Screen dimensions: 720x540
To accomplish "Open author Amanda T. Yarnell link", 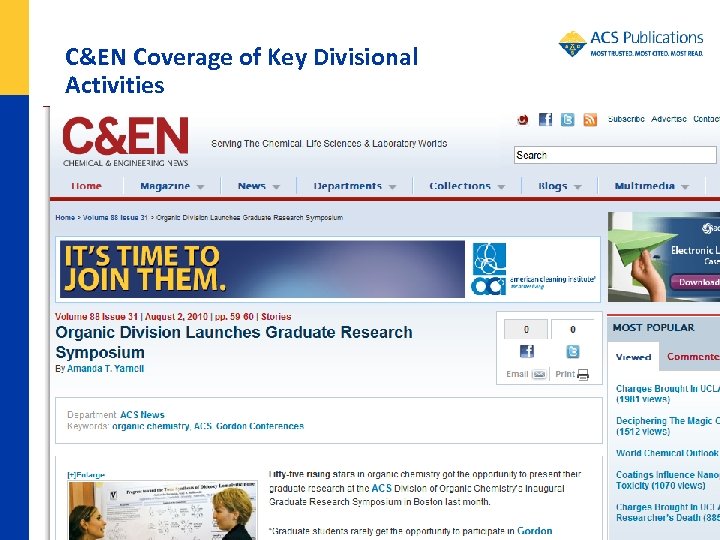I will pos(106,369).
